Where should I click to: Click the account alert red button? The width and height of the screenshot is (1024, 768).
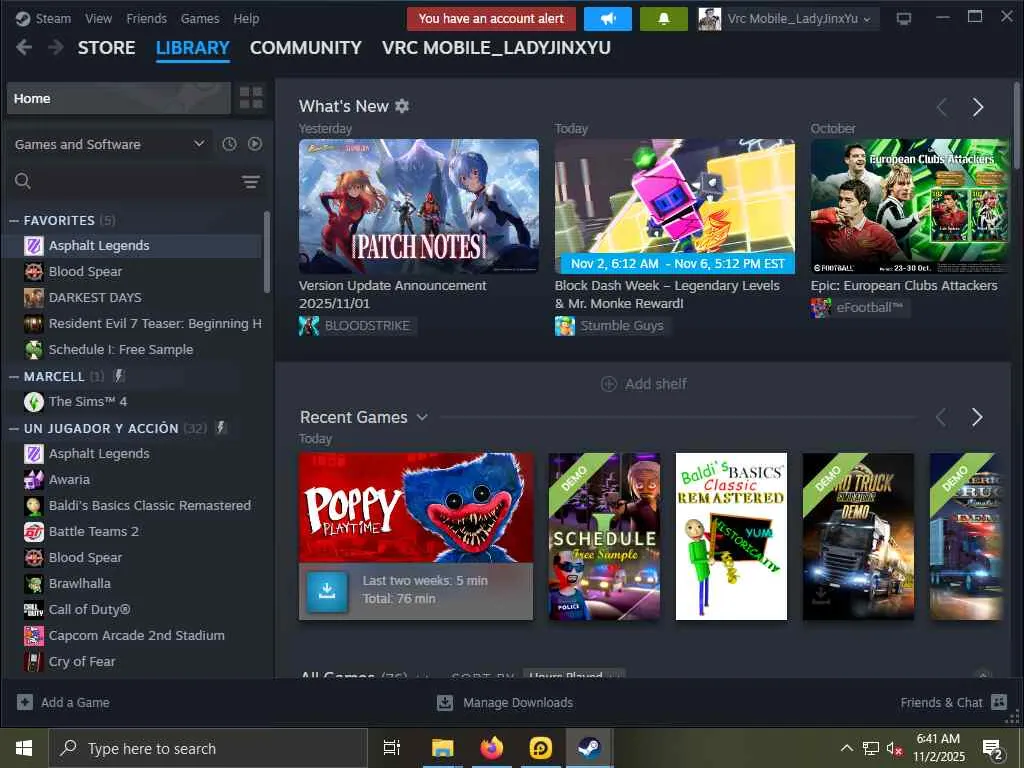coord(491,19)
